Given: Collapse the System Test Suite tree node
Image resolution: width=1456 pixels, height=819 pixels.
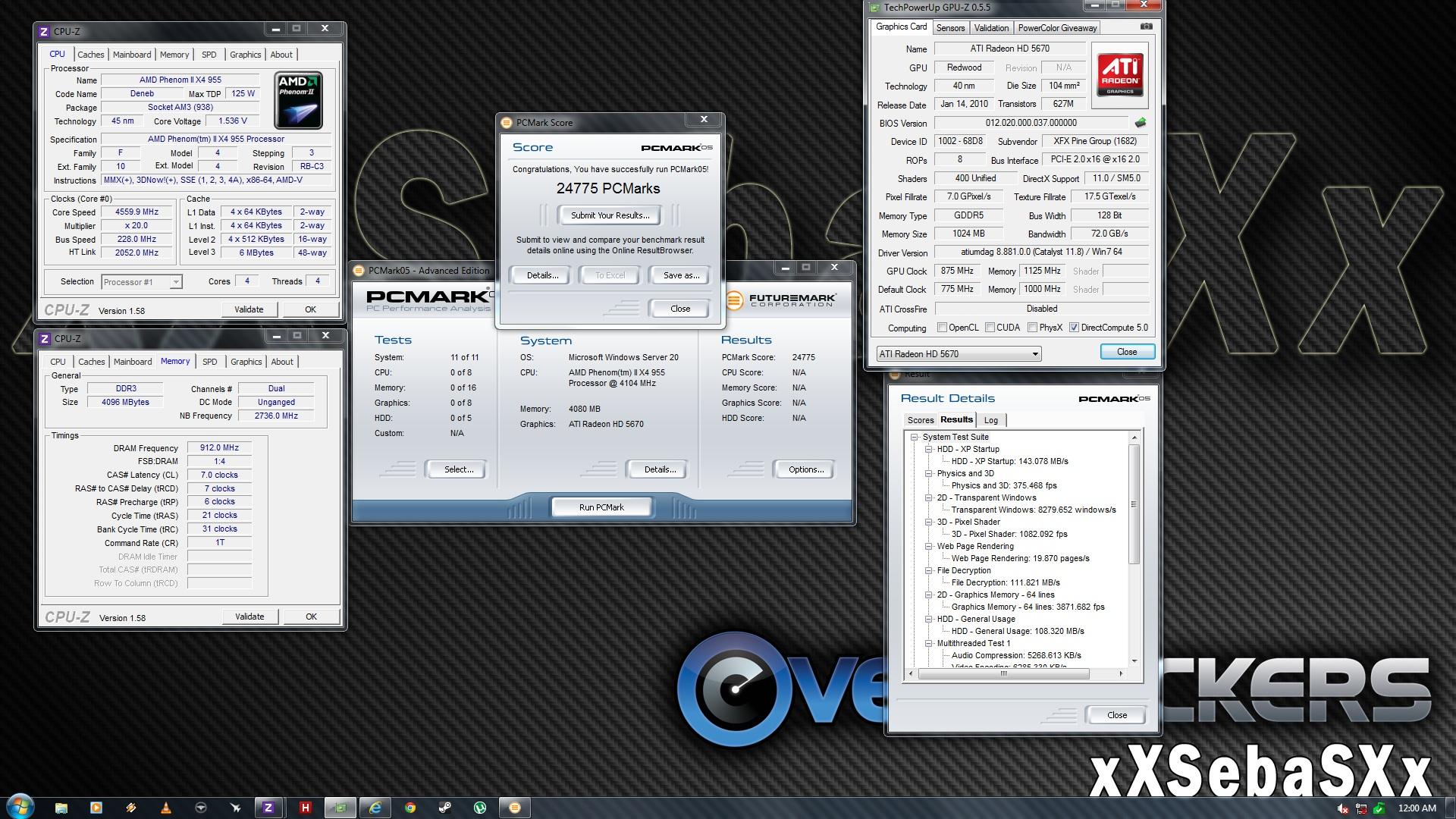Looking at the screenshot, I should (x=915, y=437).
